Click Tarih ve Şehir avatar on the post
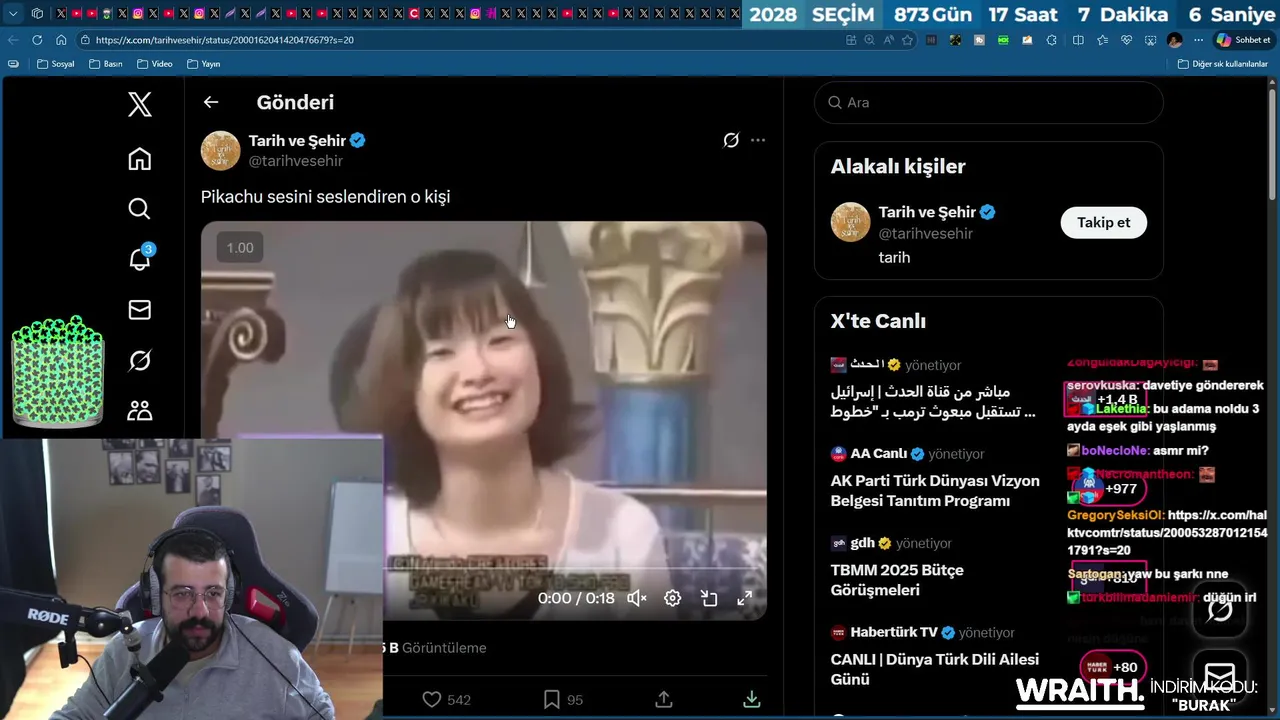The image size is (1280, 720). [x=221, y=151]
